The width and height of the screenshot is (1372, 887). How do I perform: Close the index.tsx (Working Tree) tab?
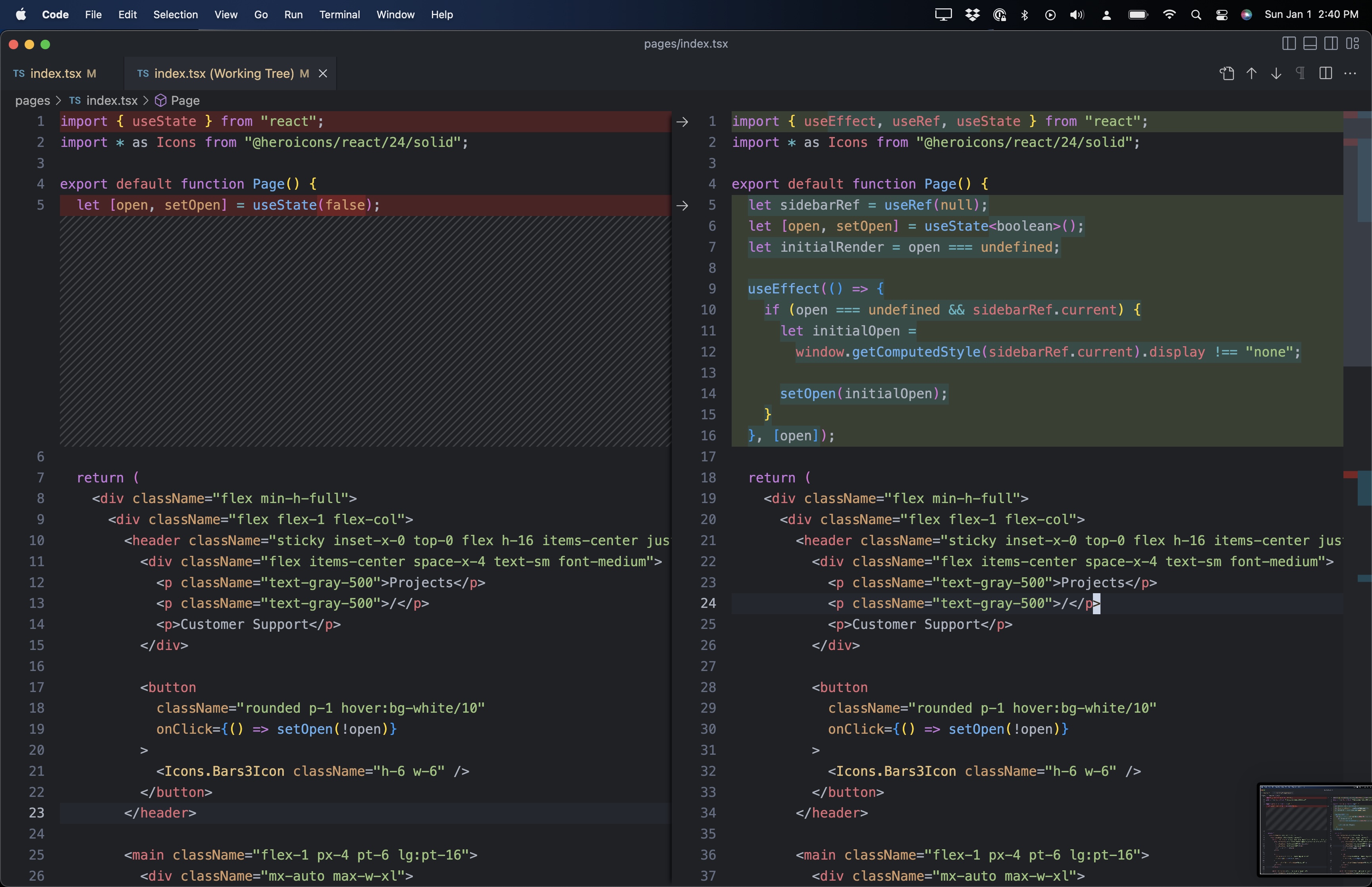[323, 74]
